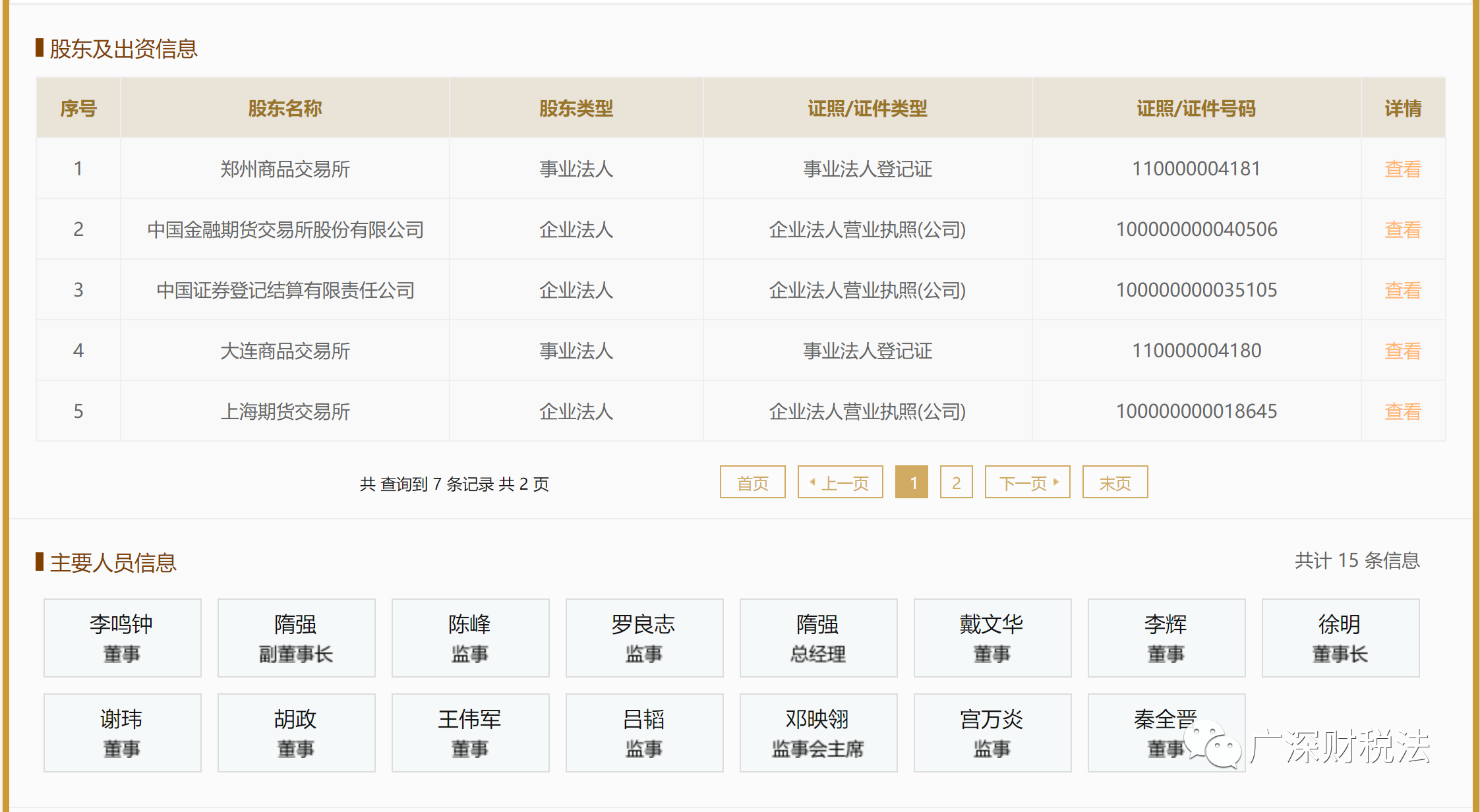The width and height of the screenshot is (1480, 812).
Task: Open personnel card 吕韬 监事
Action: [645, 733]
